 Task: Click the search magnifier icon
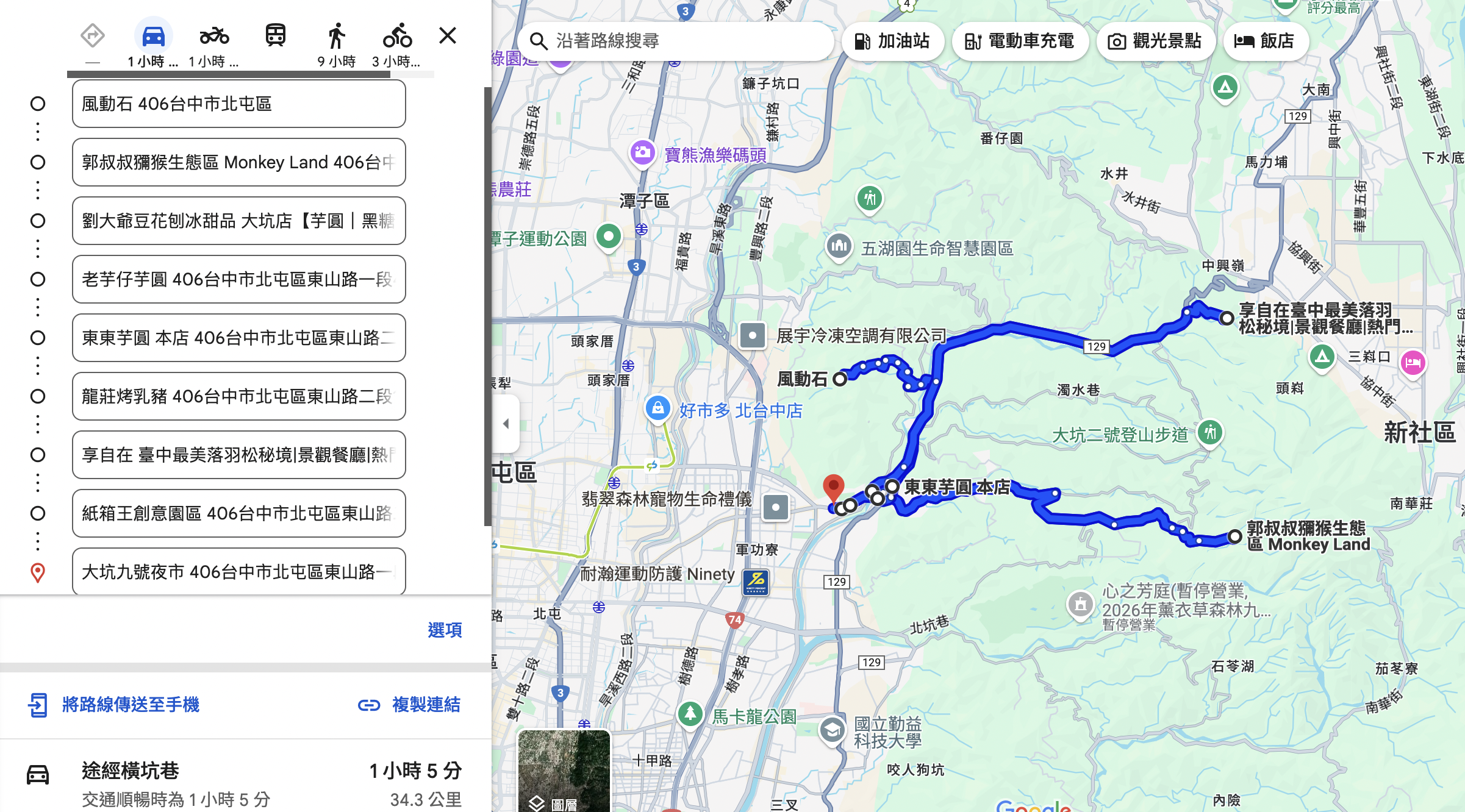point(538,41)
